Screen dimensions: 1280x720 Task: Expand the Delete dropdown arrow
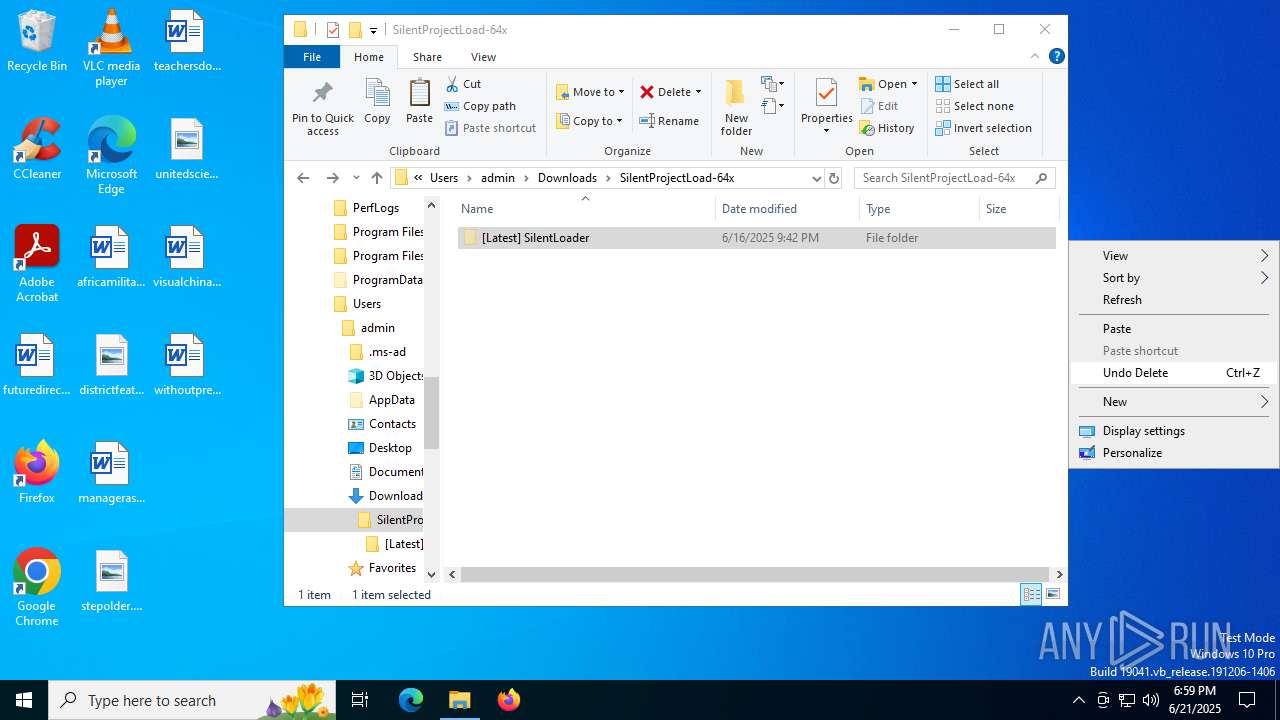[698, 92]
